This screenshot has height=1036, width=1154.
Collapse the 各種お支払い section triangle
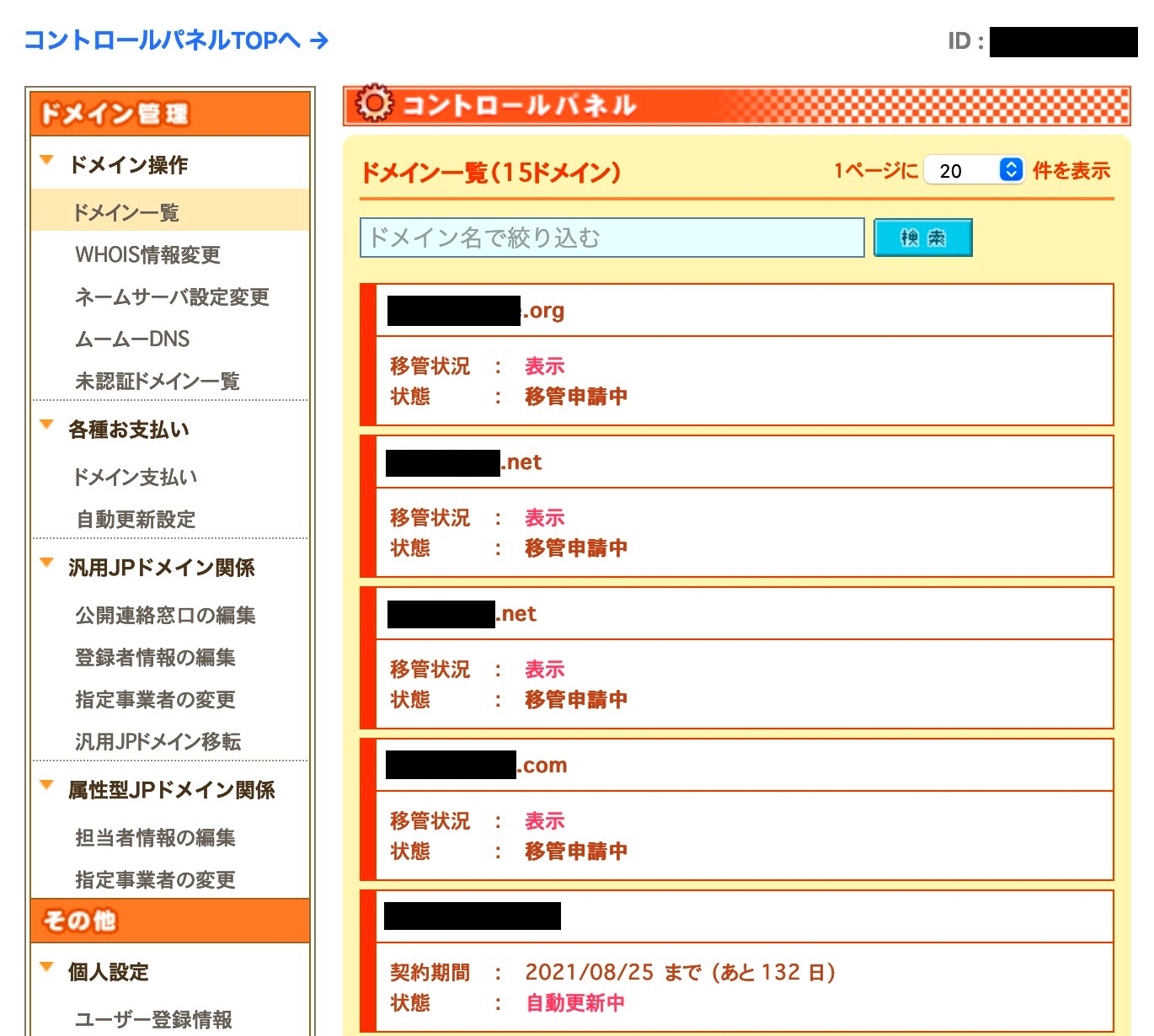click(x=47, y=425)
